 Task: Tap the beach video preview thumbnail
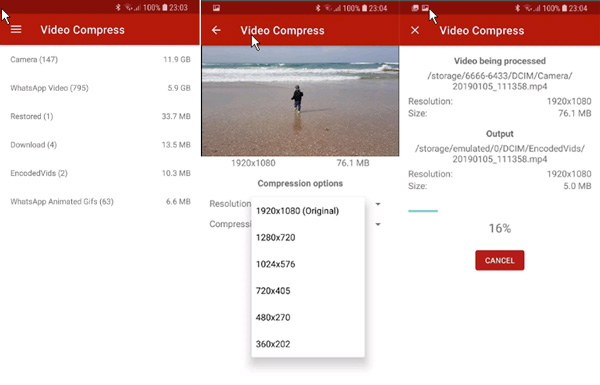coord(300,101)
